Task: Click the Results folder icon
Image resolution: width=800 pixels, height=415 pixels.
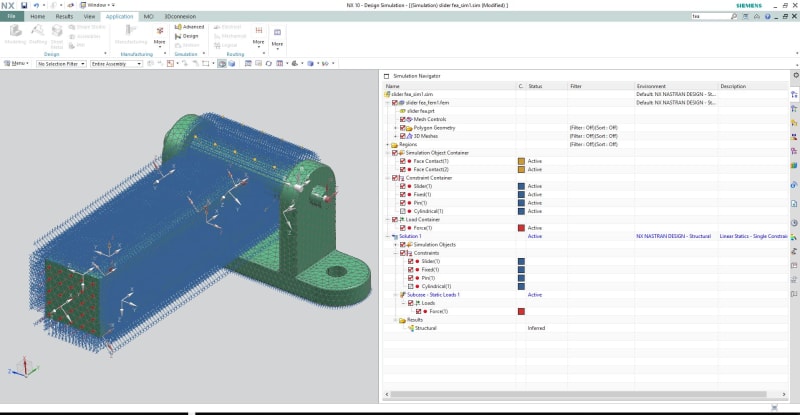Action: coord(403,320)
